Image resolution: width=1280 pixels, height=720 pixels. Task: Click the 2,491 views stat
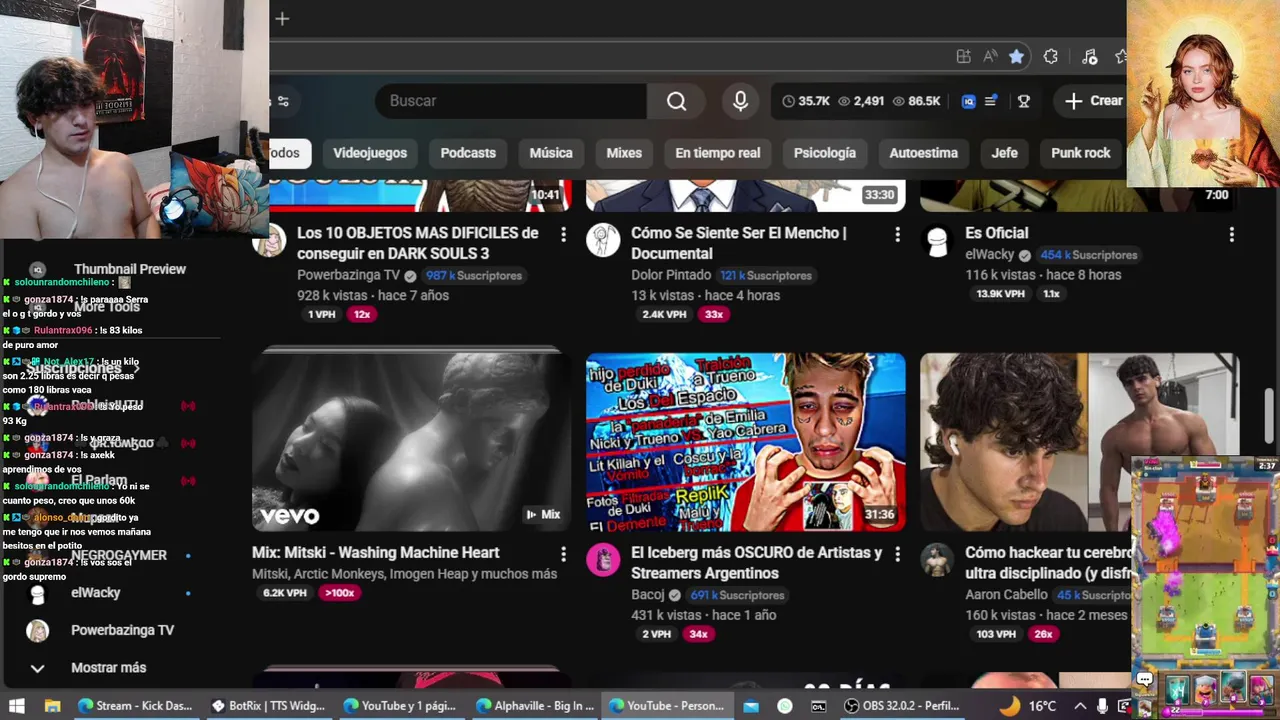click(x=861, y=101)
